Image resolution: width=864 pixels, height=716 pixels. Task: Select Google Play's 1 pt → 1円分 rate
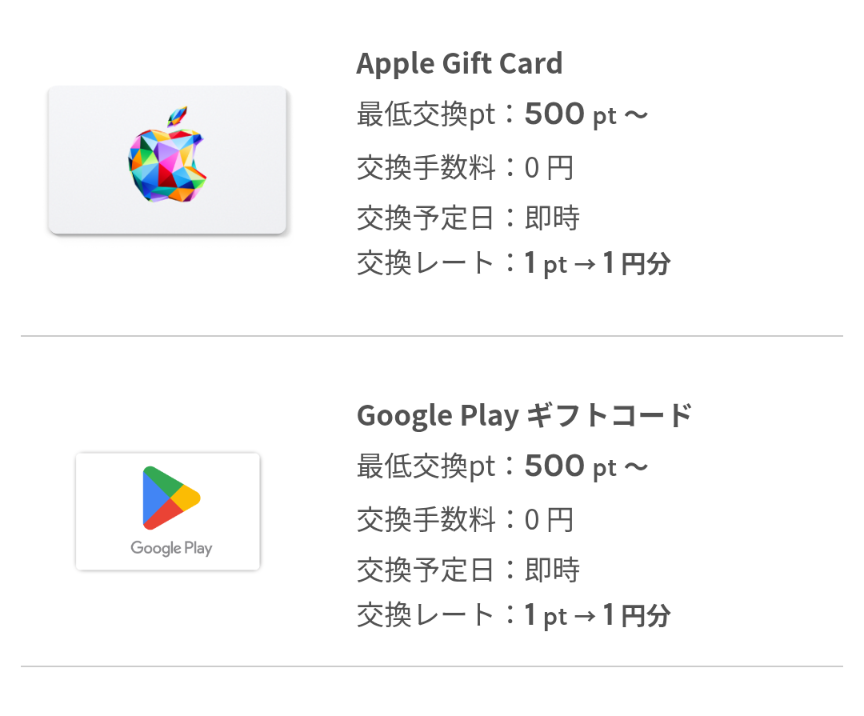[597, 615]
